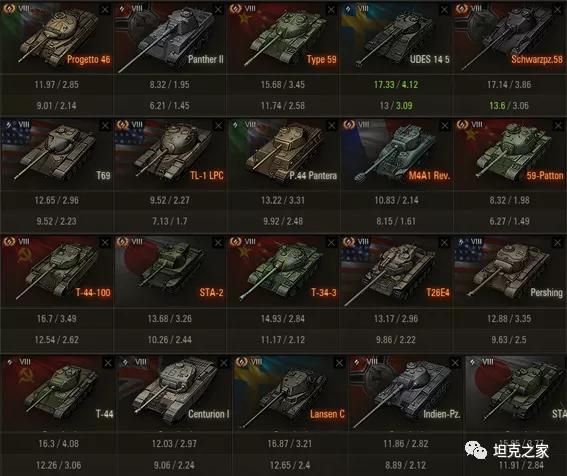
Task: Open the Indien-Pz. tank card
Action: pos(405,393)
